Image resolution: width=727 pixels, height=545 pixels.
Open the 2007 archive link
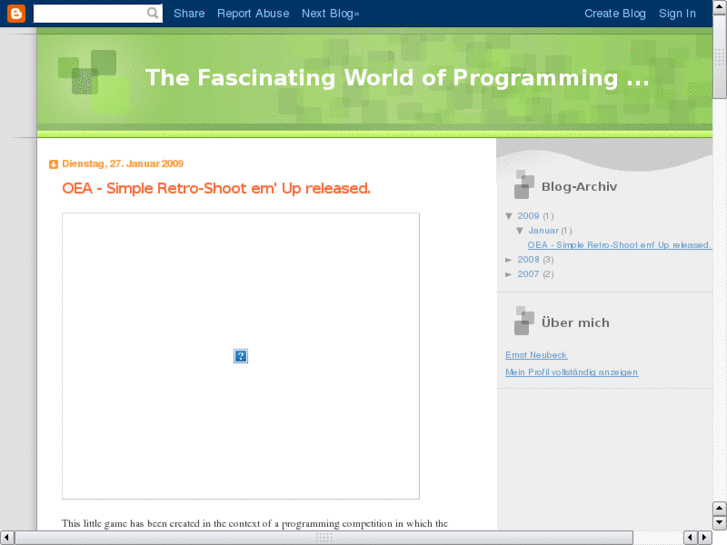(x=528, y=274)
